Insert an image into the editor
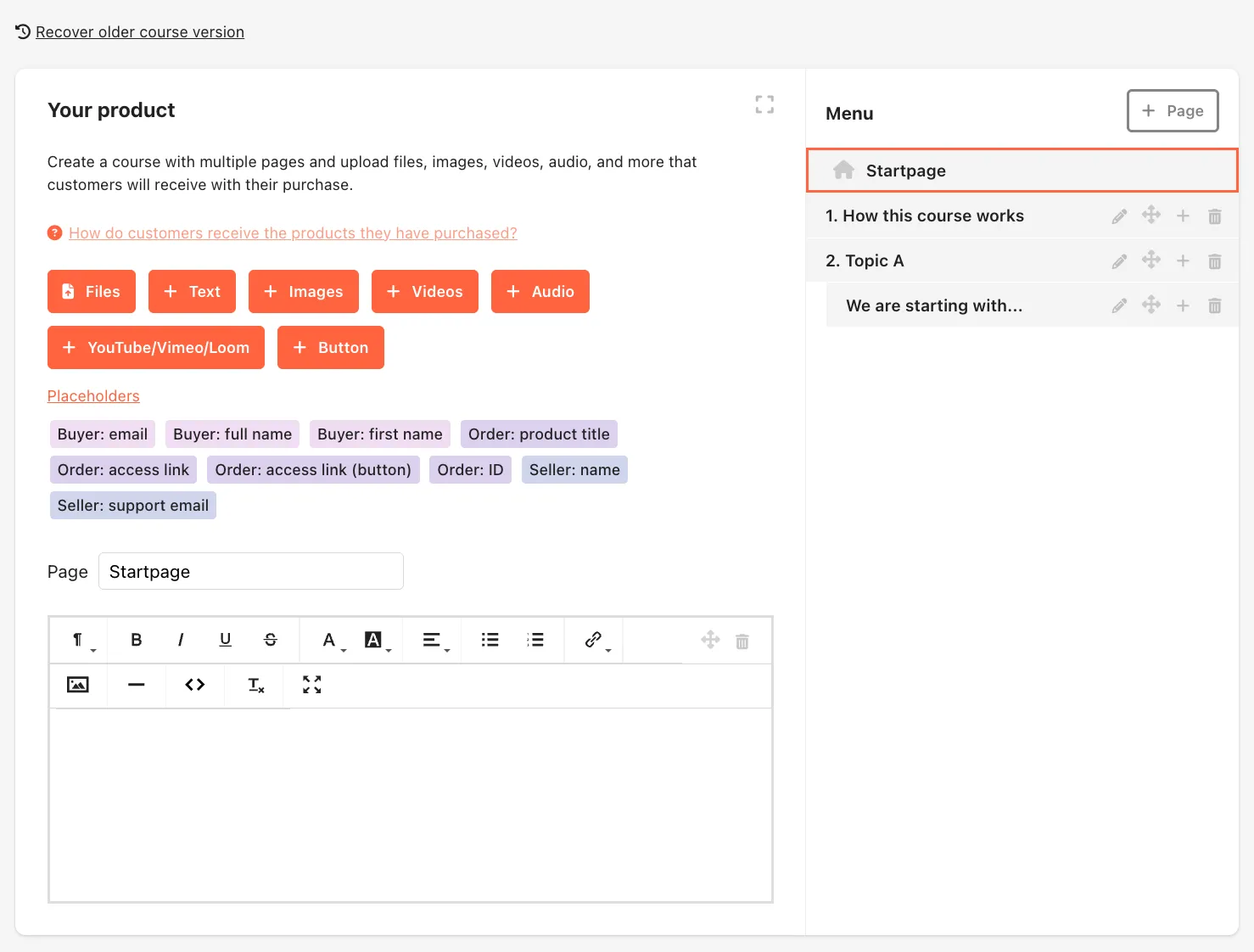 click(78, 685)
